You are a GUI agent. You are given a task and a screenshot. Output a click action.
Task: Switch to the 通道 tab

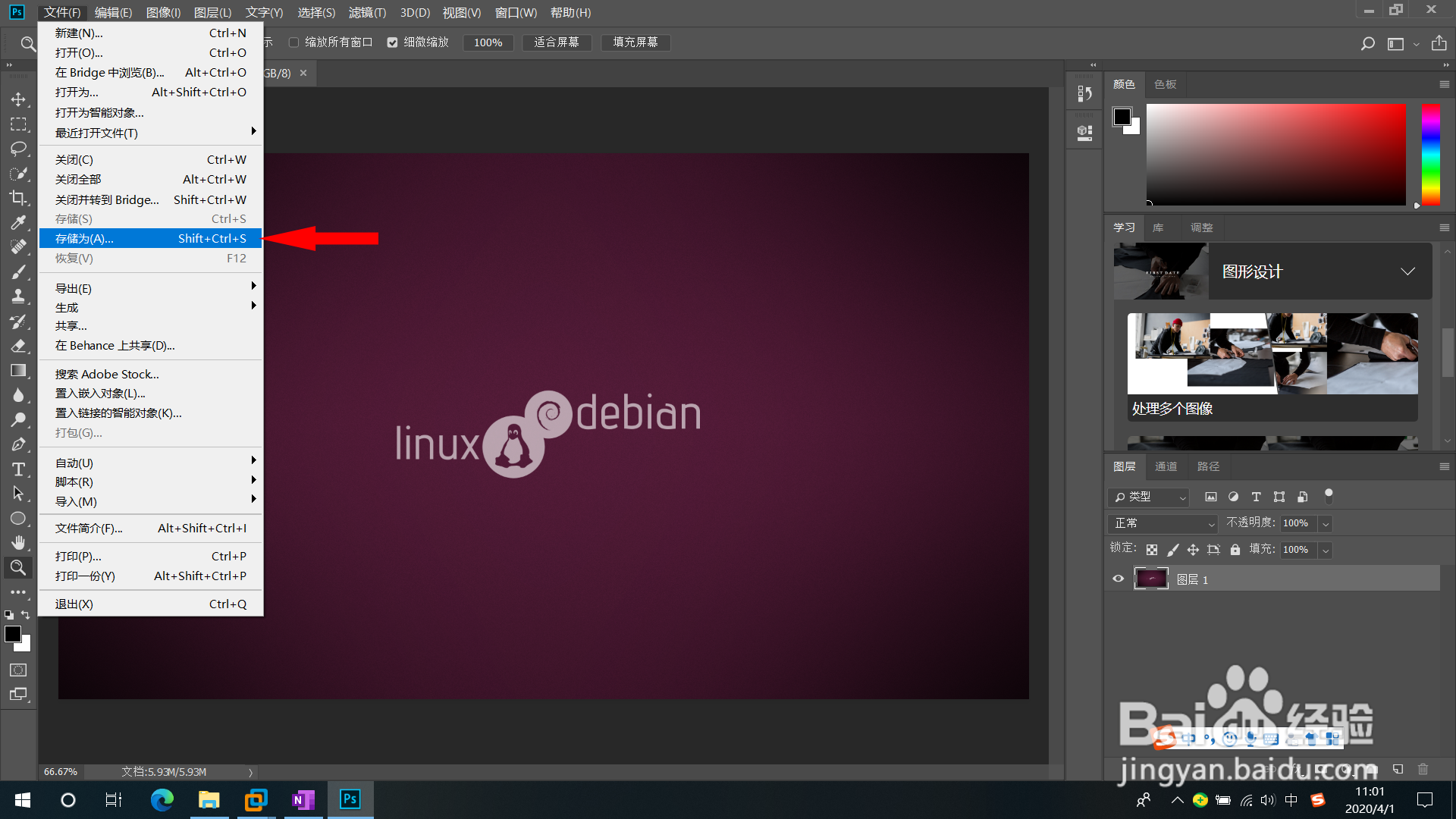tap(1166, 466)
